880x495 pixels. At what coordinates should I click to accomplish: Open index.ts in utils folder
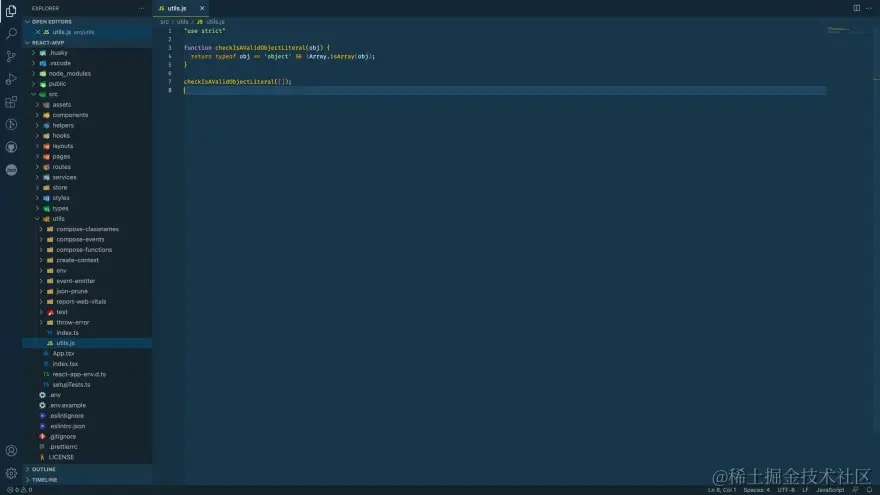point(87,333)
